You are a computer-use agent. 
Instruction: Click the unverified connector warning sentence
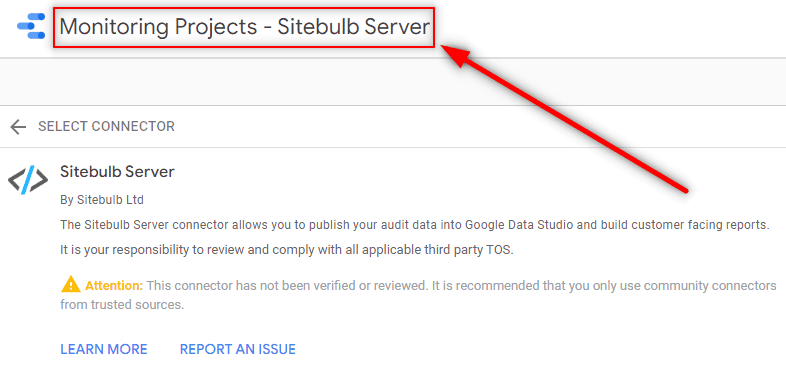pyautogui.click(x=461, y=286)
